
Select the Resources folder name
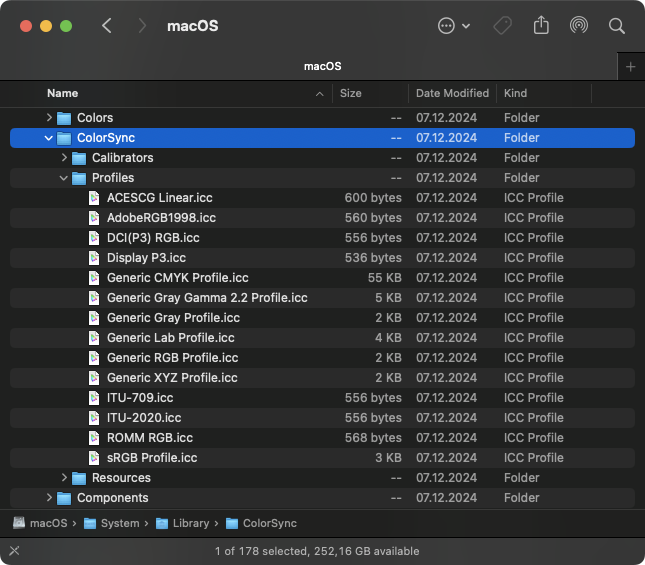[121, 478]
